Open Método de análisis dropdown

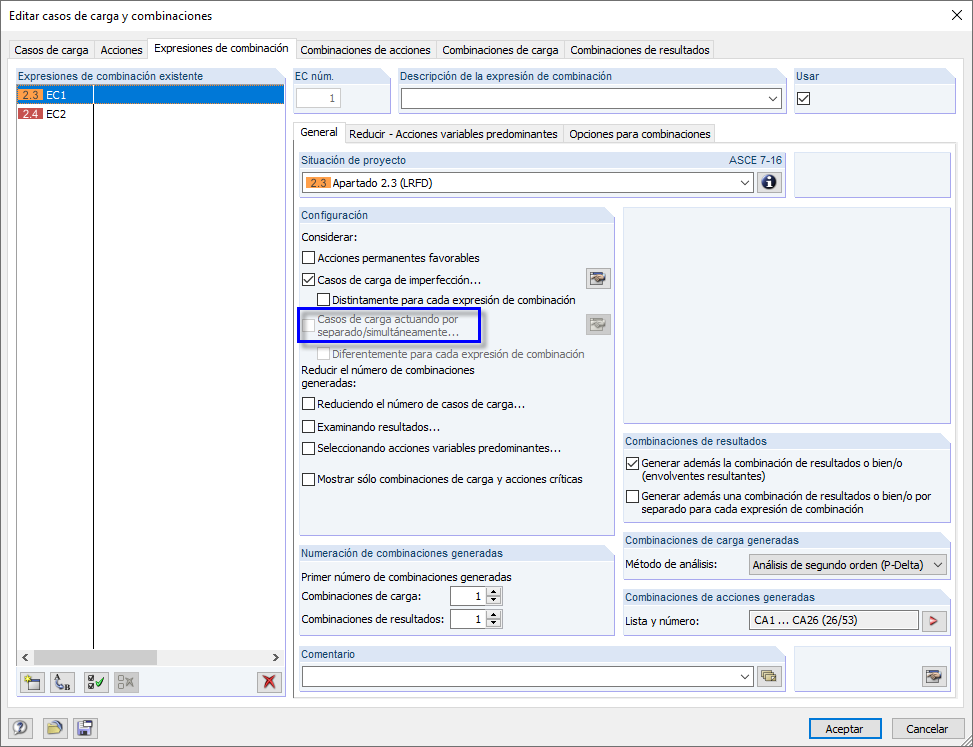click(938, 565)
